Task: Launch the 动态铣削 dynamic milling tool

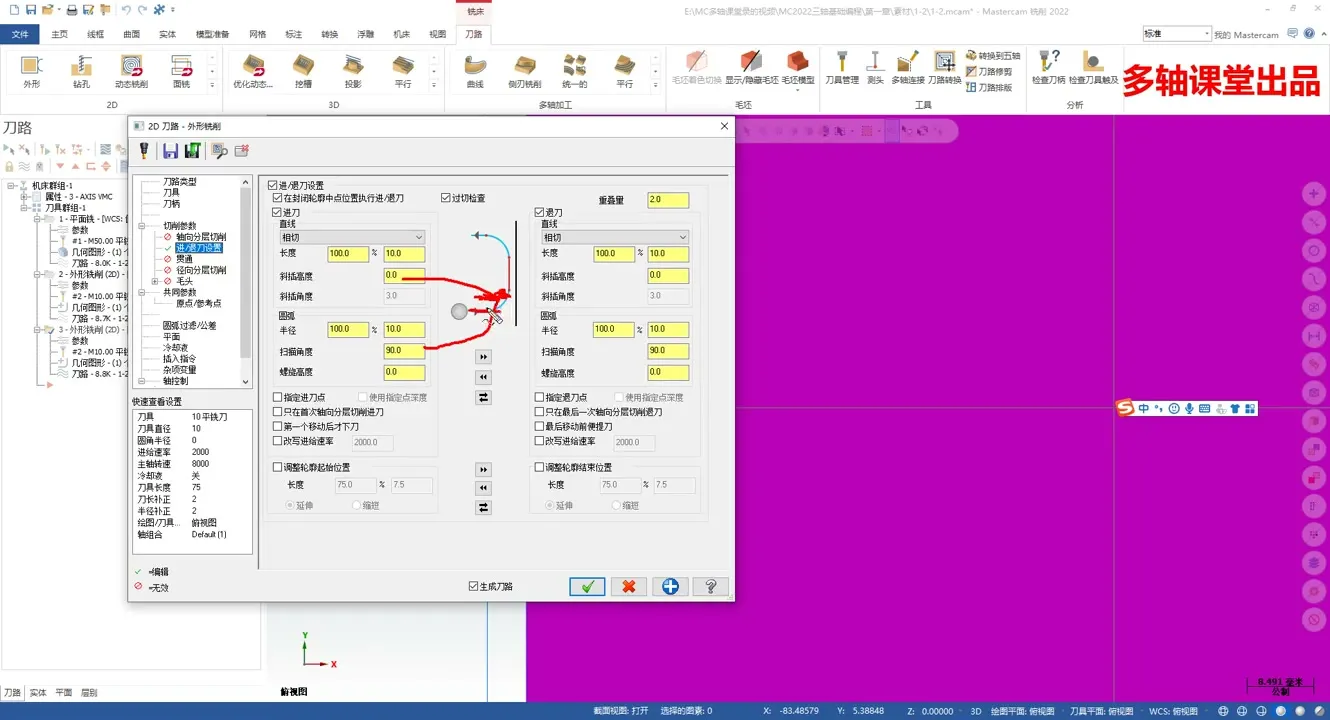Action: click(129, 65)
